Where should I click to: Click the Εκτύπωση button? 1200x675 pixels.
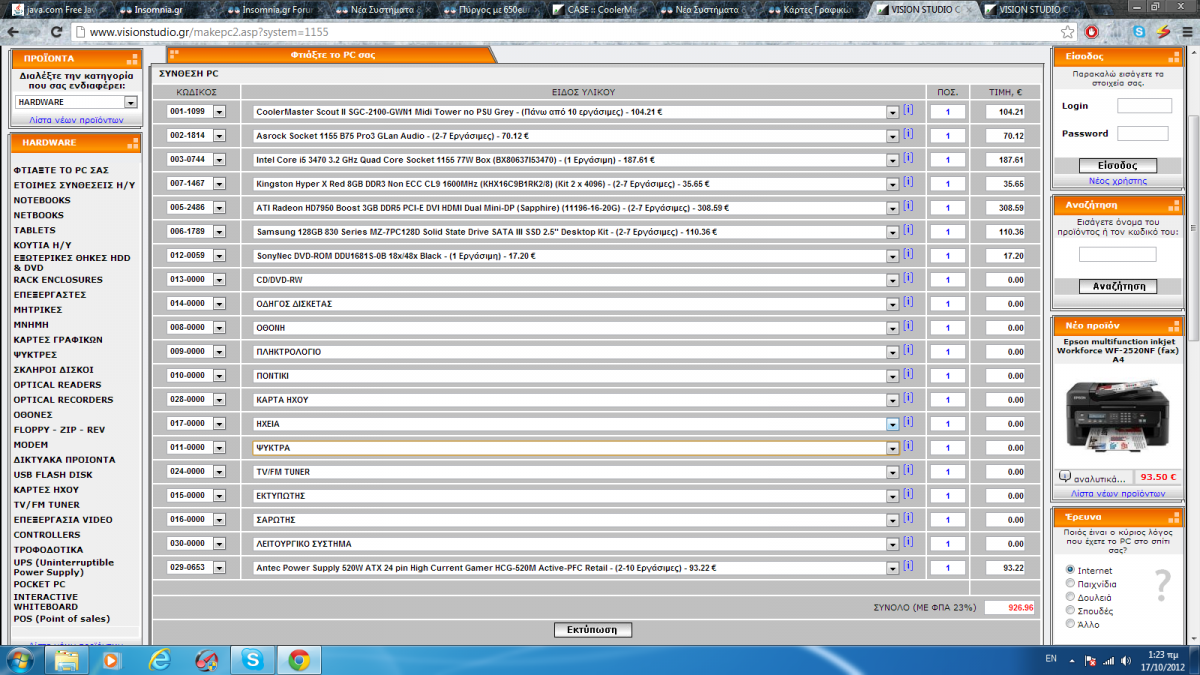tap(593, 630)
